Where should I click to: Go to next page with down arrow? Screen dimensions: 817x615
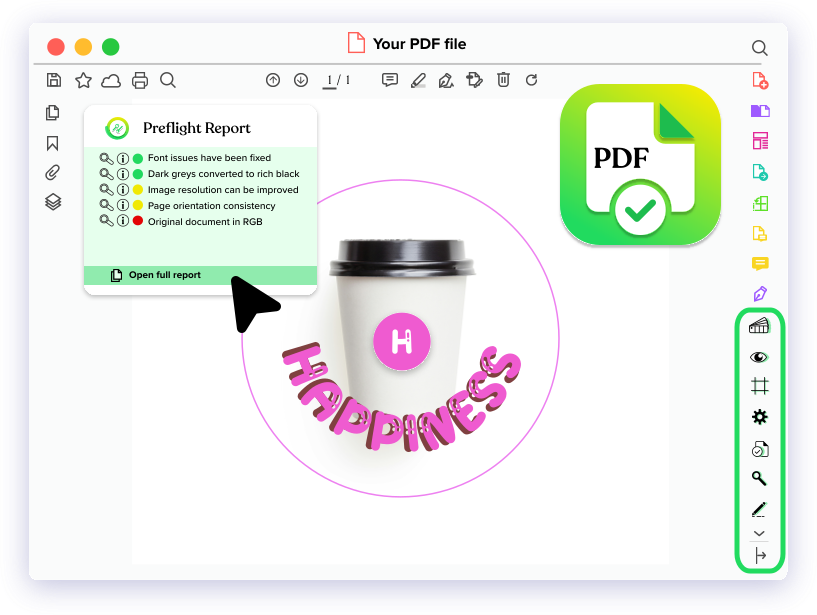[301, 80]
